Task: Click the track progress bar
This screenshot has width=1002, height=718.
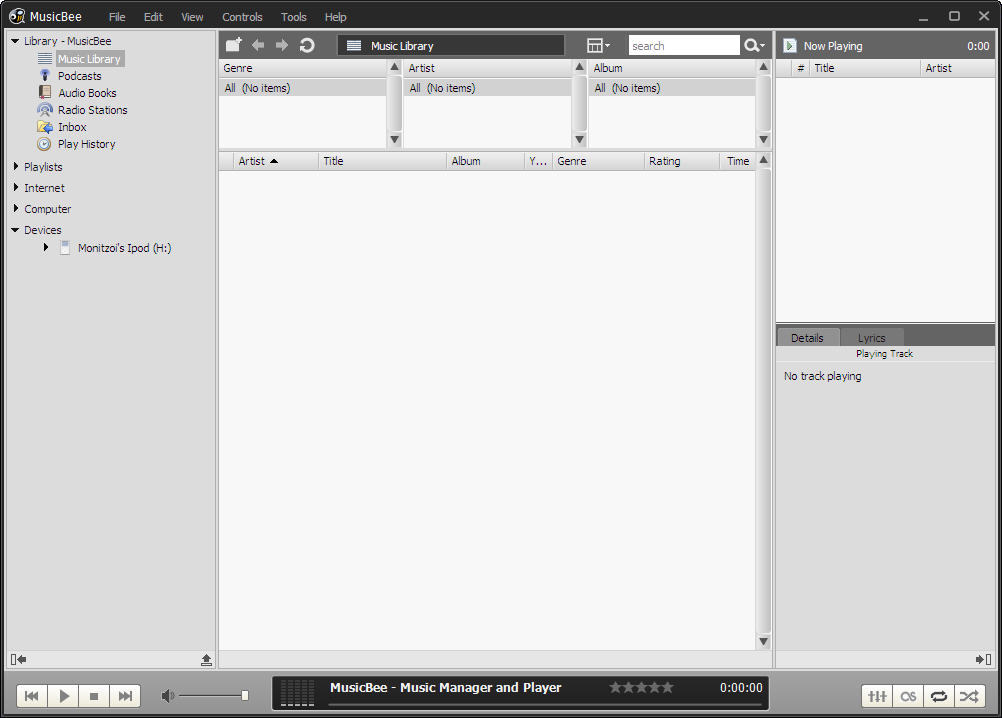Action: (545, 705)
